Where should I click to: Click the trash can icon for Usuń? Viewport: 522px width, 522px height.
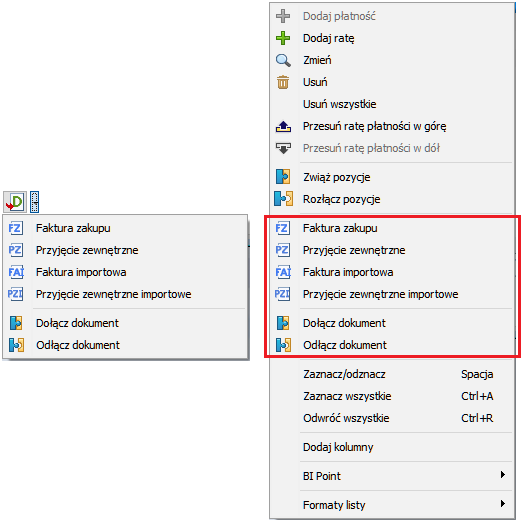[283, 82]
